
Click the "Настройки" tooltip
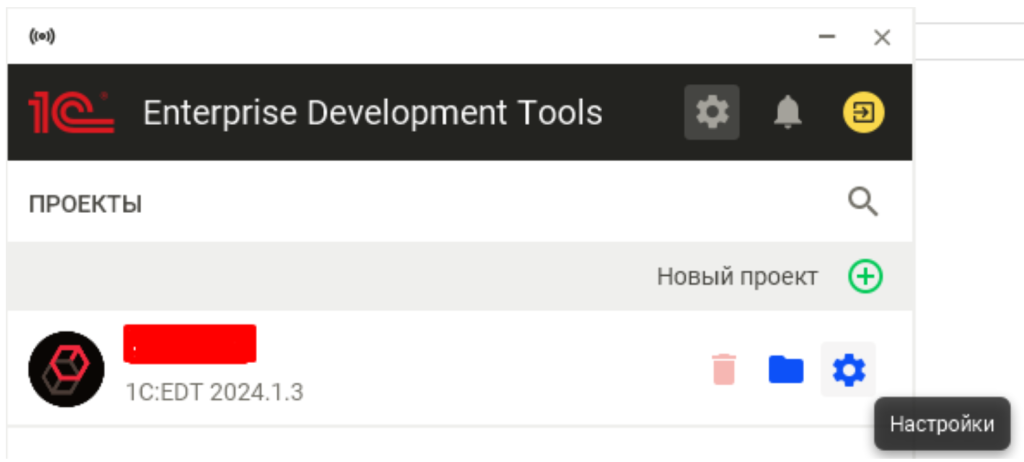click(x=942, y=424)
